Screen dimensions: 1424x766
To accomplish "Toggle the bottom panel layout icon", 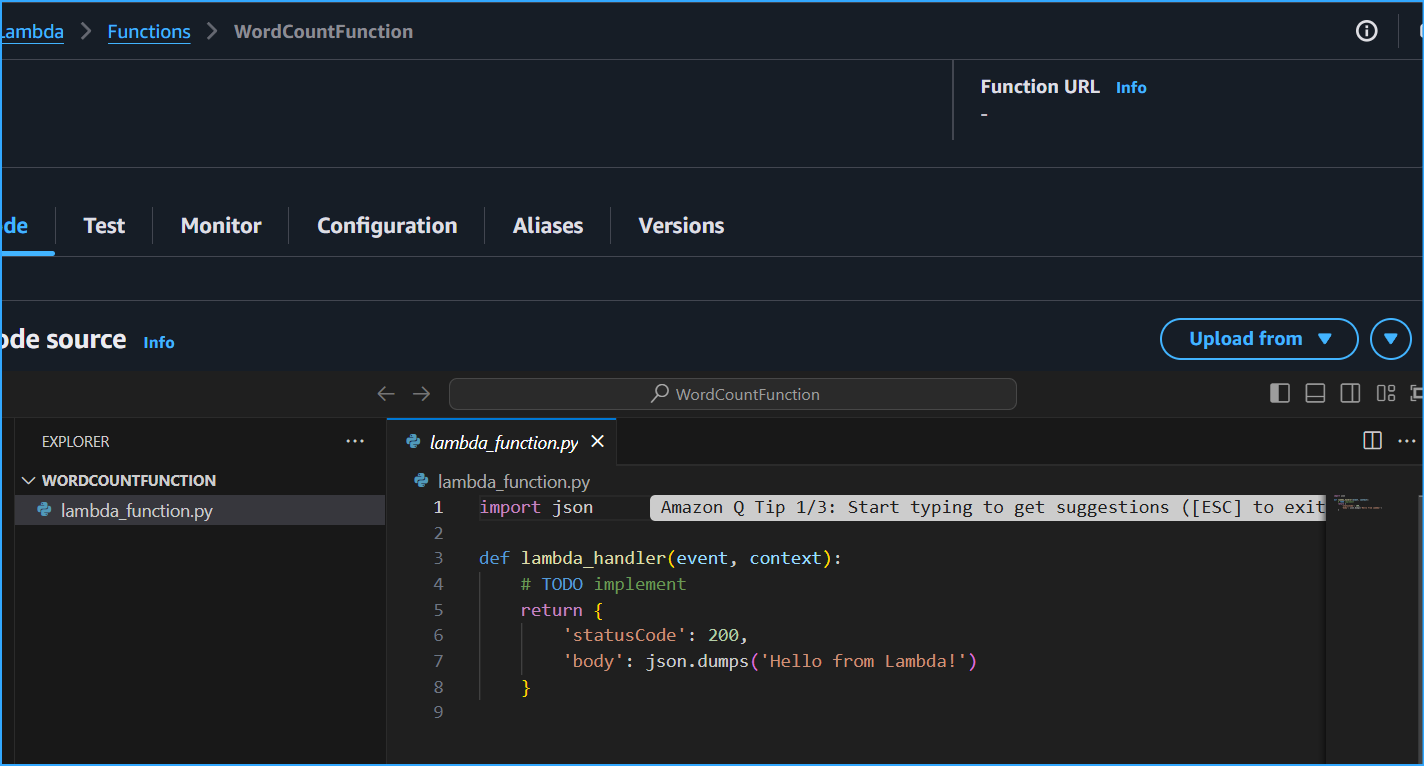I will [1315, 393].
